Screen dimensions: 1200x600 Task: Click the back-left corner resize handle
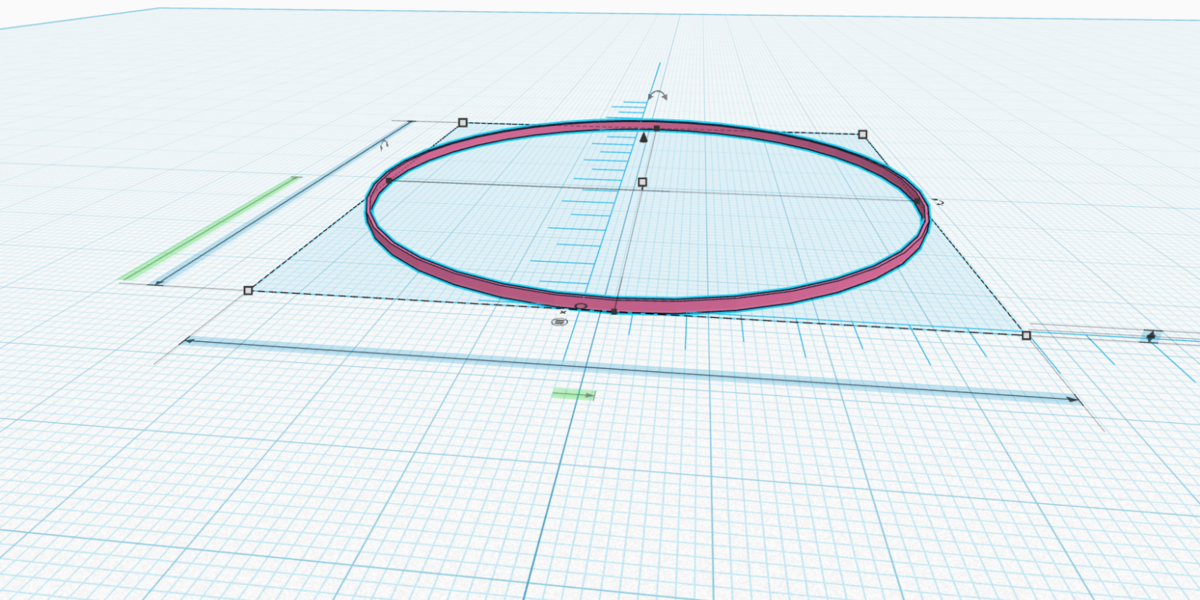pyautogui.click(x=462, y=122)
